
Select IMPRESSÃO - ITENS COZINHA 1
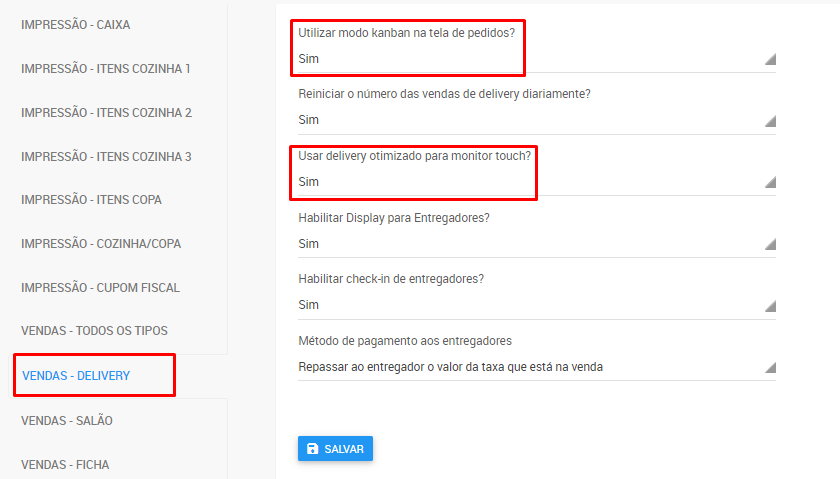106,69
